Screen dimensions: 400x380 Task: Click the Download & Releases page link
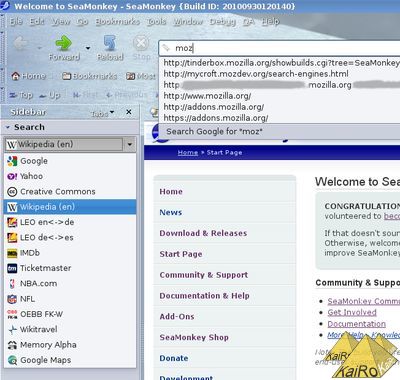click(x=203, y=233)
